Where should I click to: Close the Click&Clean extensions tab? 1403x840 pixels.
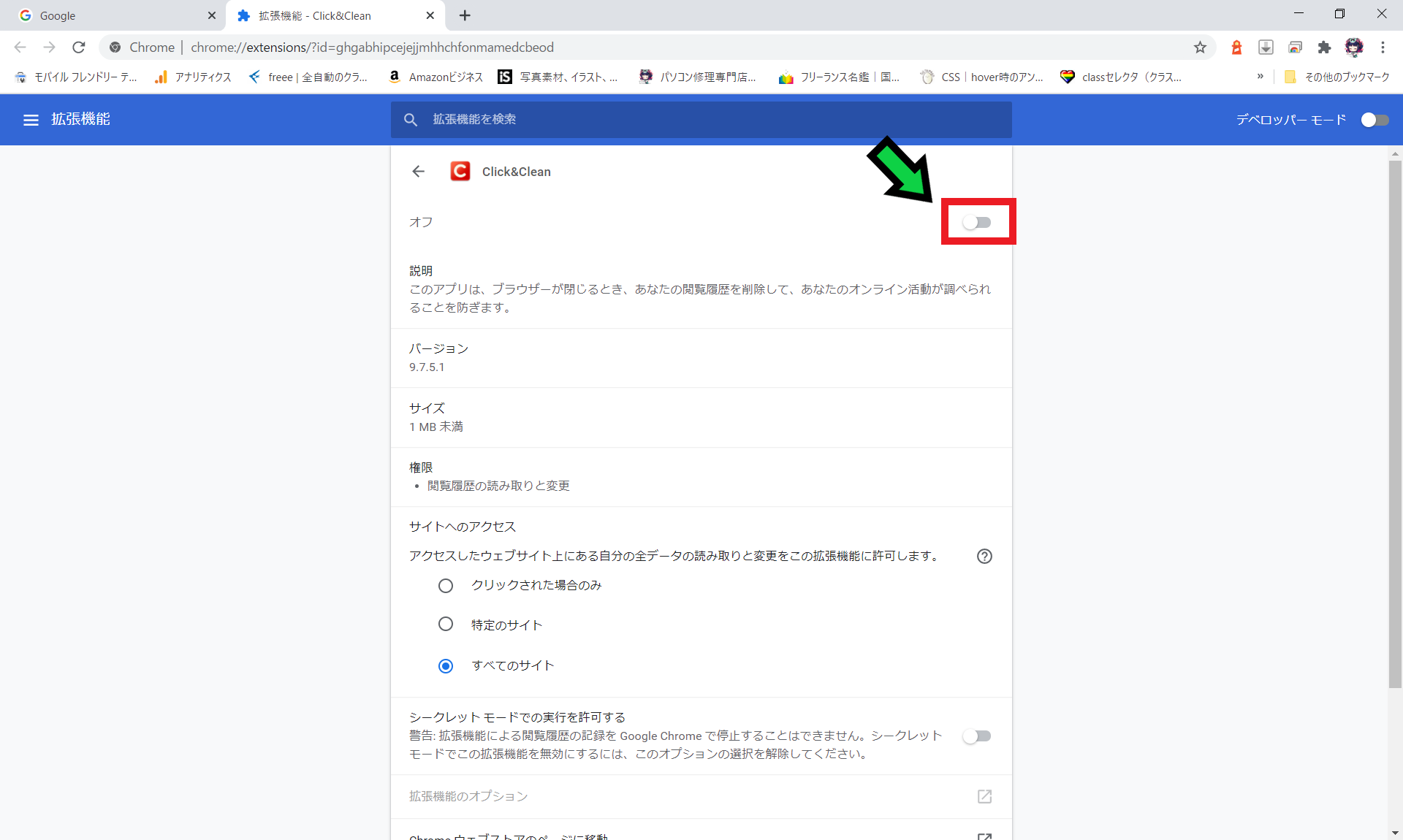click(x=430, y=15)
